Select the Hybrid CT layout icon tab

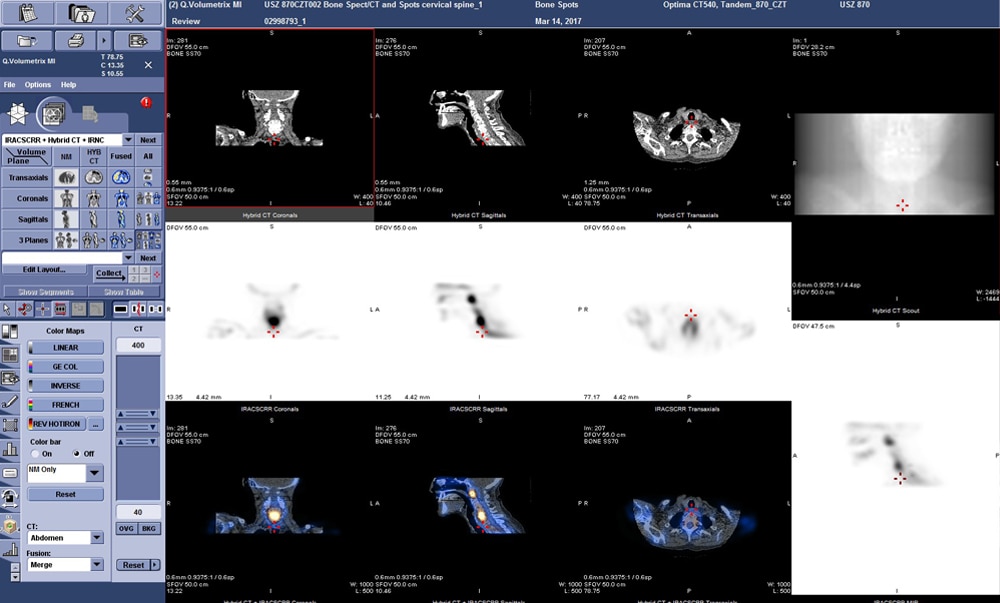tap(95, 156)
